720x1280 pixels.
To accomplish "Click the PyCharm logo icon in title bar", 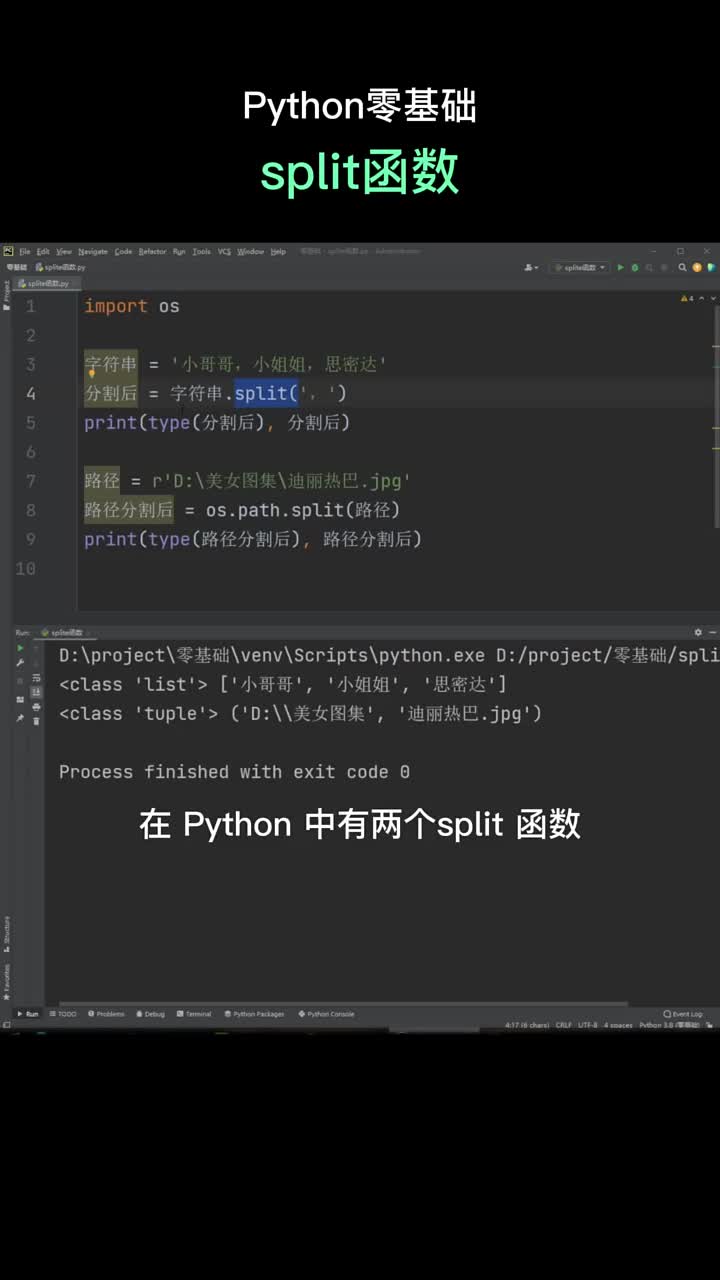I will pos(7,252).
